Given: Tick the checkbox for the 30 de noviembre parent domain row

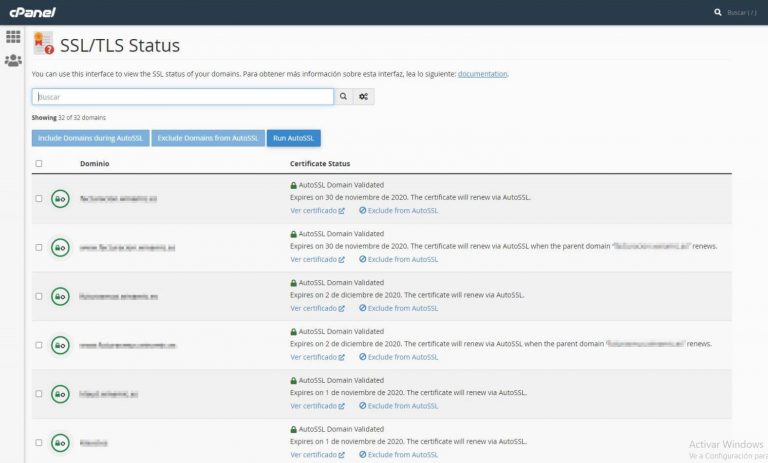Looking at the screenshot, I should [x=39, y=247].
